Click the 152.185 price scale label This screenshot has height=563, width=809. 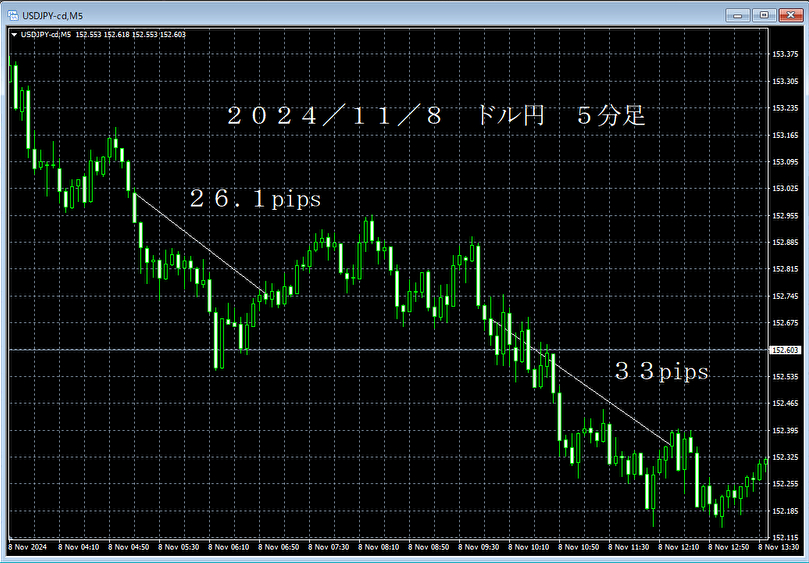pyautogui.click(x=785, y=511)
